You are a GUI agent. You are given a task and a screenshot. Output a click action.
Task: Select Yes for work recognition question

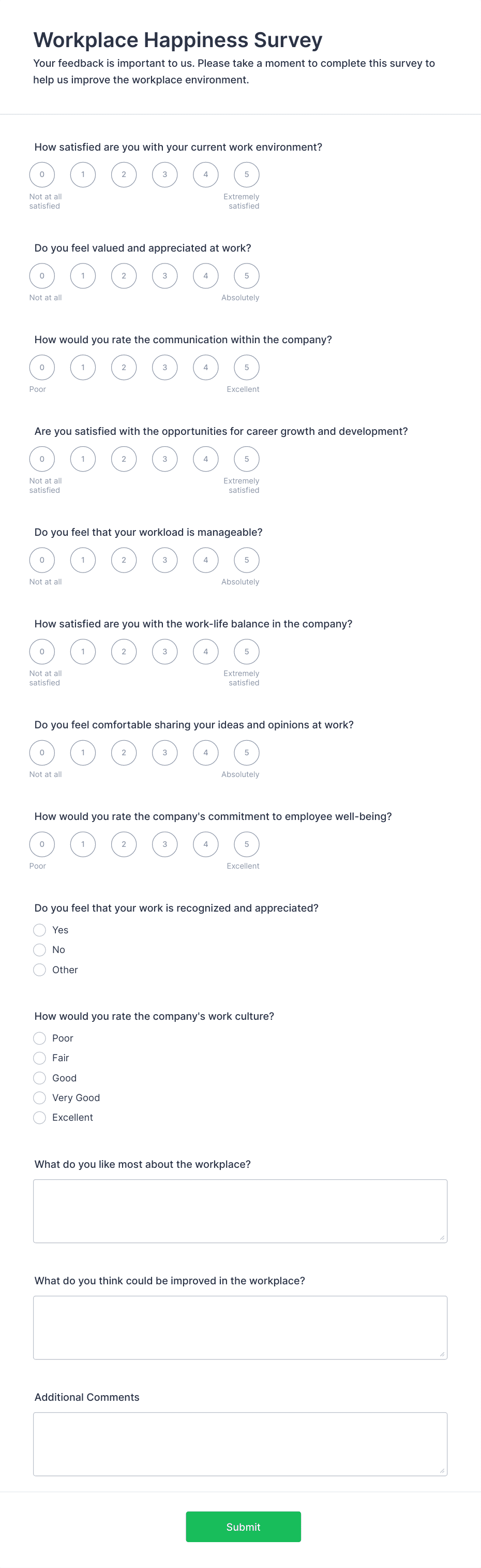[x=39, y=930]
